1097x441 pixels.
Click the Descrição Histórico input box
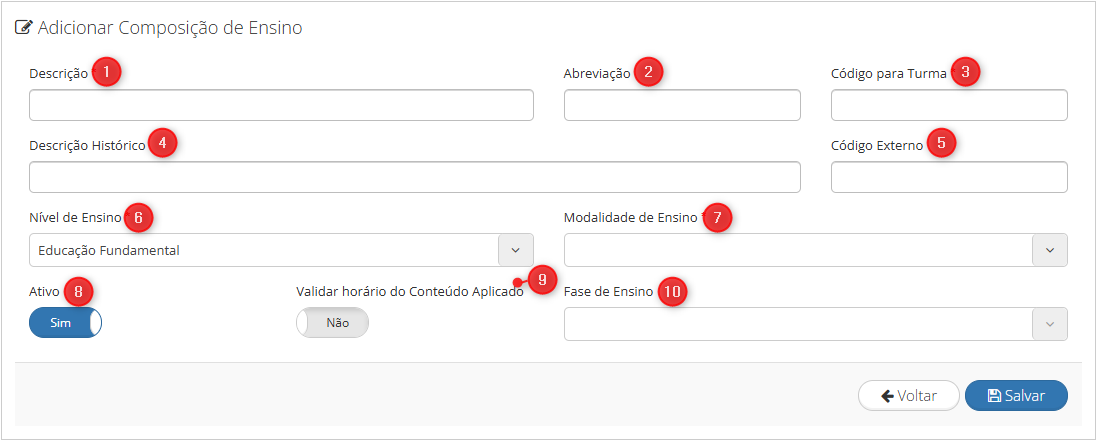[414, 177]
